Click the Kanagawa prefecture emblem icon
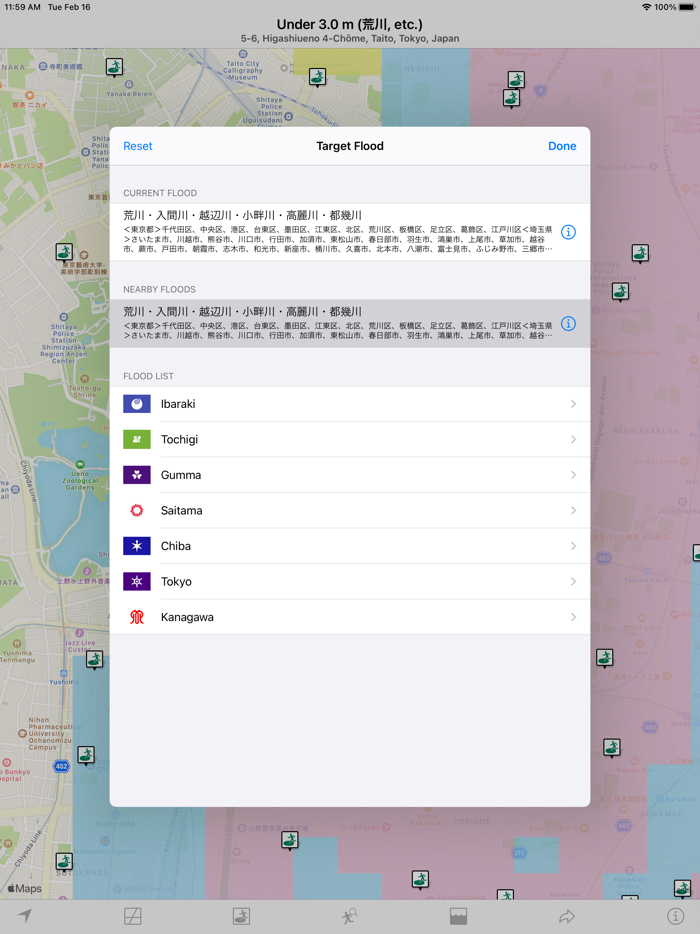700x934 pixels. click(x=136, y=617)
